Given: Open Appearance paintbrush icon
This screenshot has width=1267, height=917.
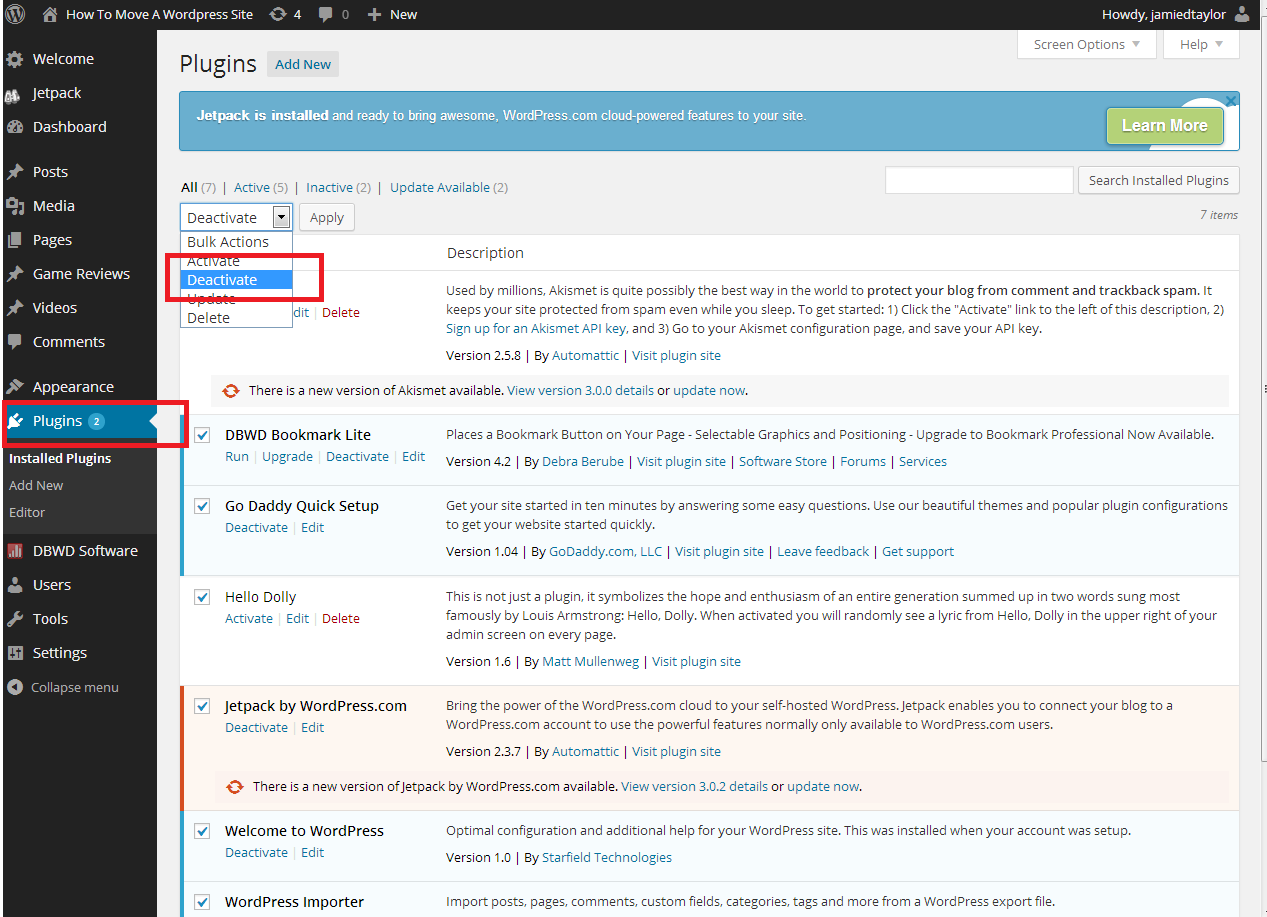Looking at the screenshot, I should [15, 387].
